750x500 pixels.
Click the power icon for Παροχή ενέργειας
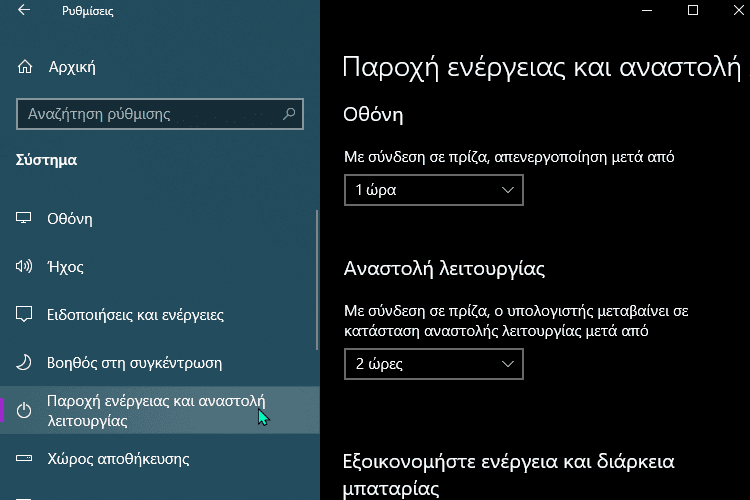coord(24,411)
